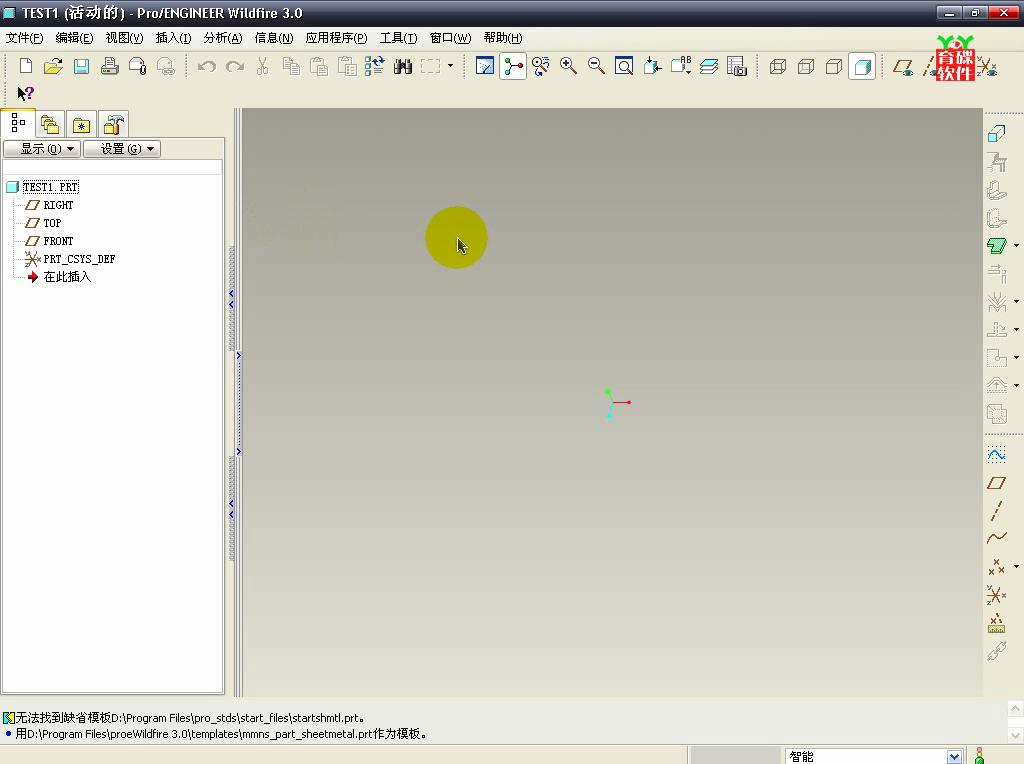The image size is (1024, 764).
Task: Create a datum point from right toolbar
Action: (997, 566)
